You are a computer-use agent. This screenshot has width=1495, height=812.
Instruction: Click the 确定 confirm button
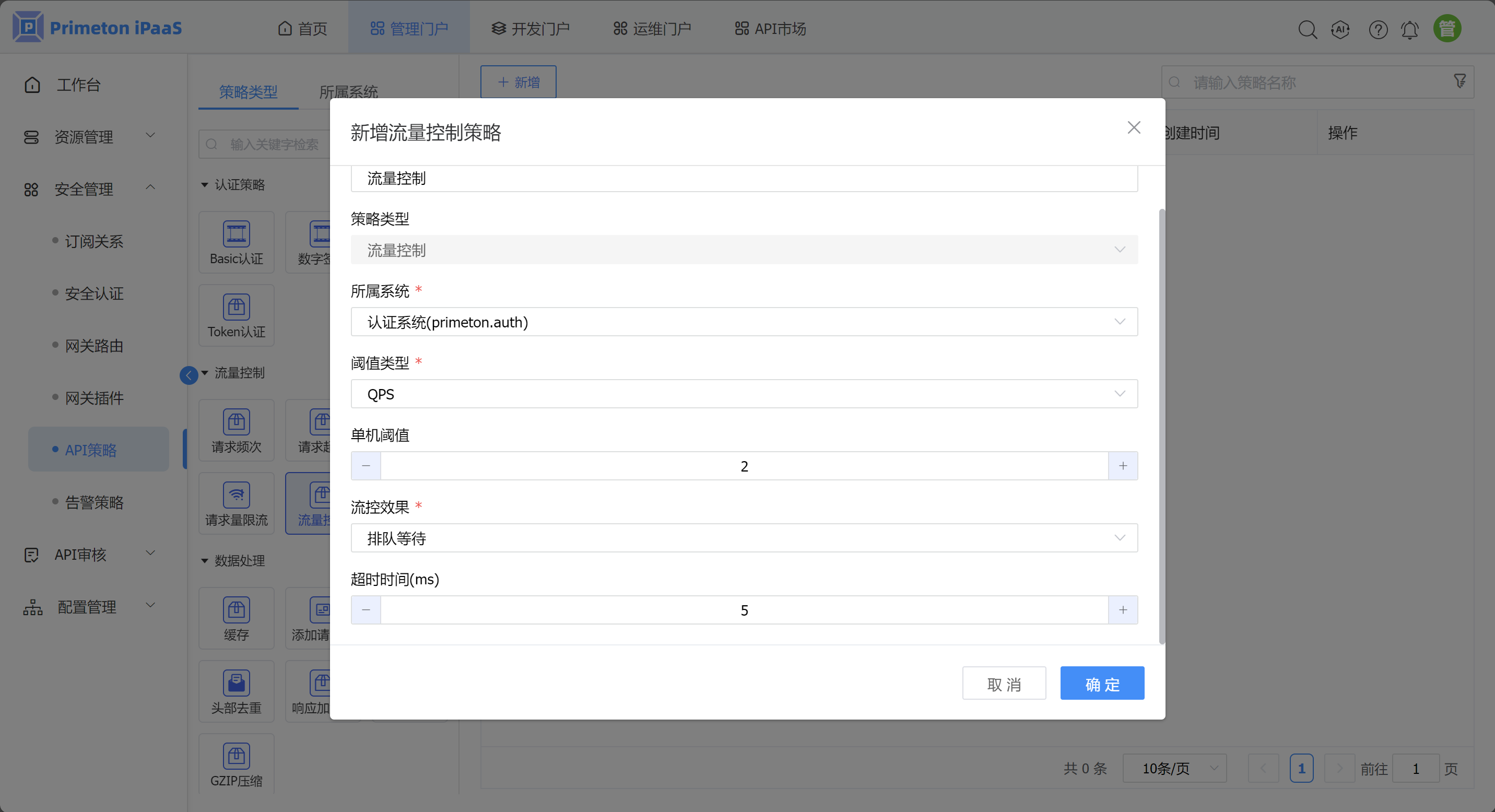pos(1101,683)
